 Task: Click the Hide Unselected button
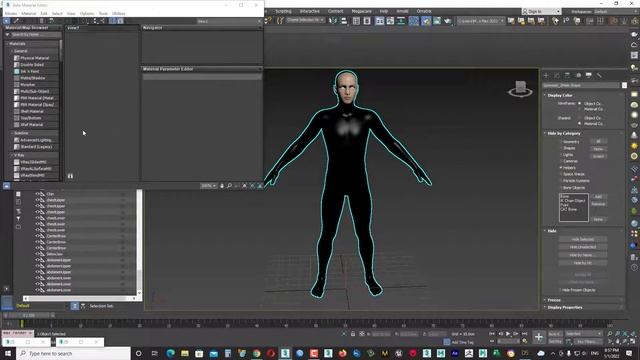(583, 247)
